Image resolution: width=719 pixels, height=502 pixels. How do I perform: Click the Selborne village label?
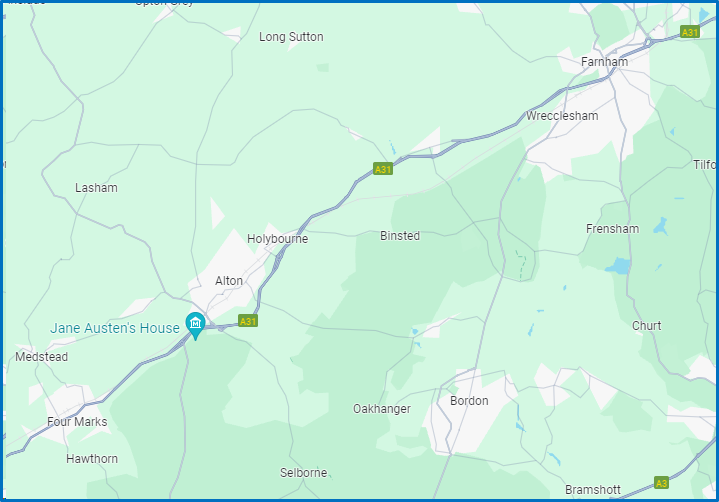coord(304,473)
